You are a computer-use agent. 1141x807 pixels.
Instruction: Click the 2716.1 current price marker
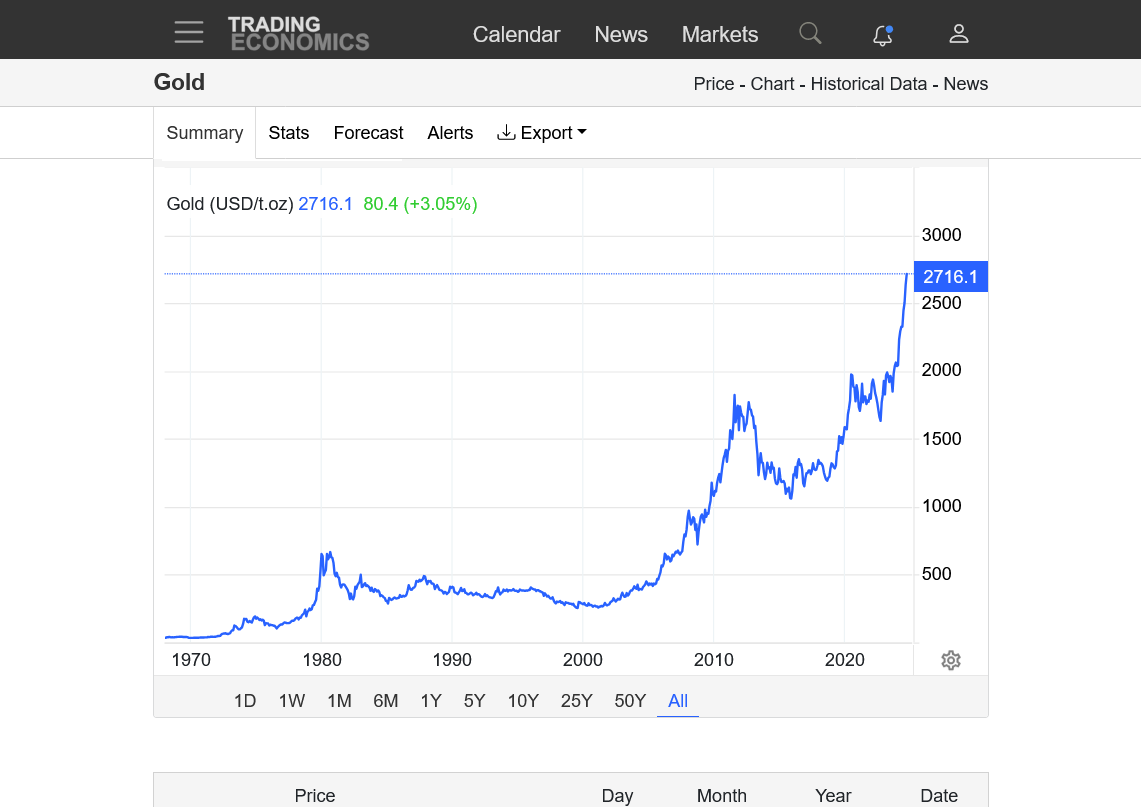pyautogui.click(x=950, y=277)
